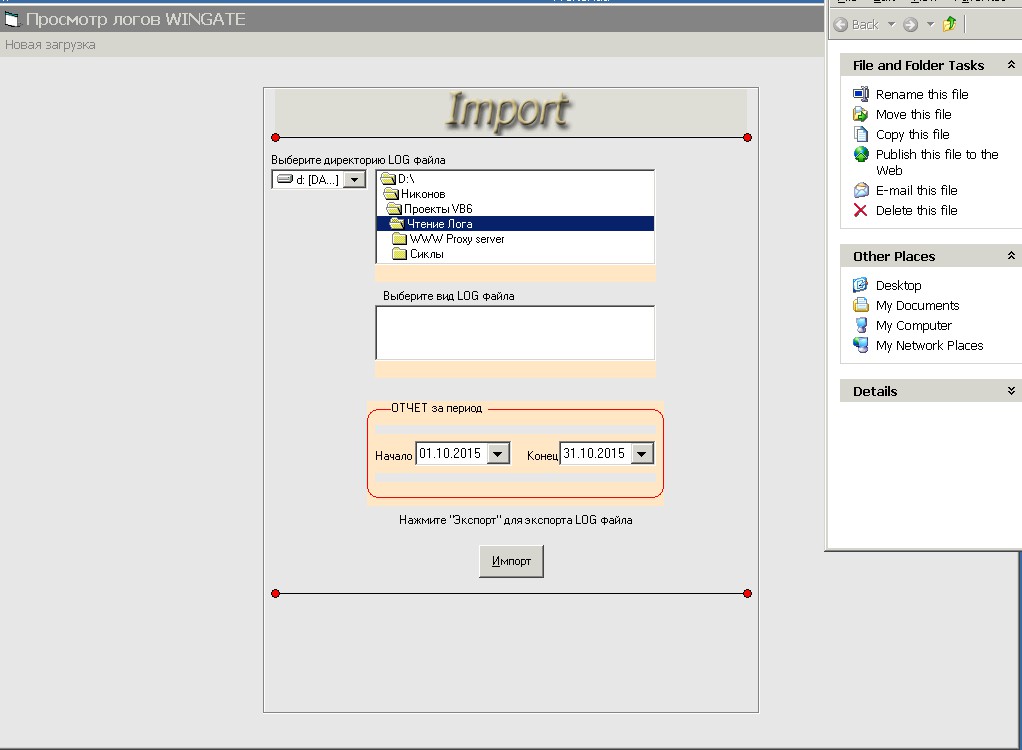1022x750 pixels.
Task: Click the Move this file link
Action: (913, 115)
